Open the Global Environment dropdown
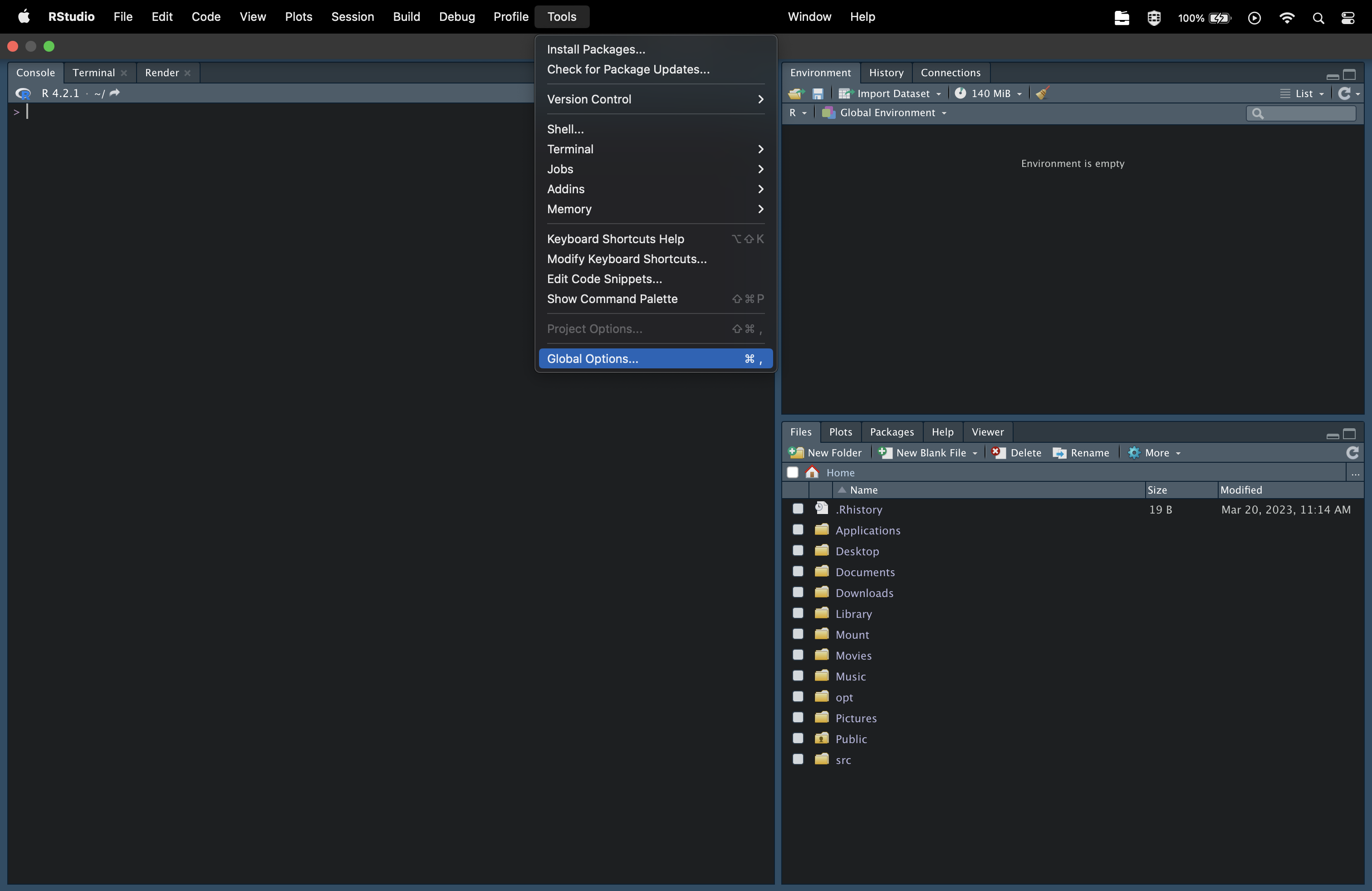The width and height of the screenshot is (1372, 891). point(884,113)
